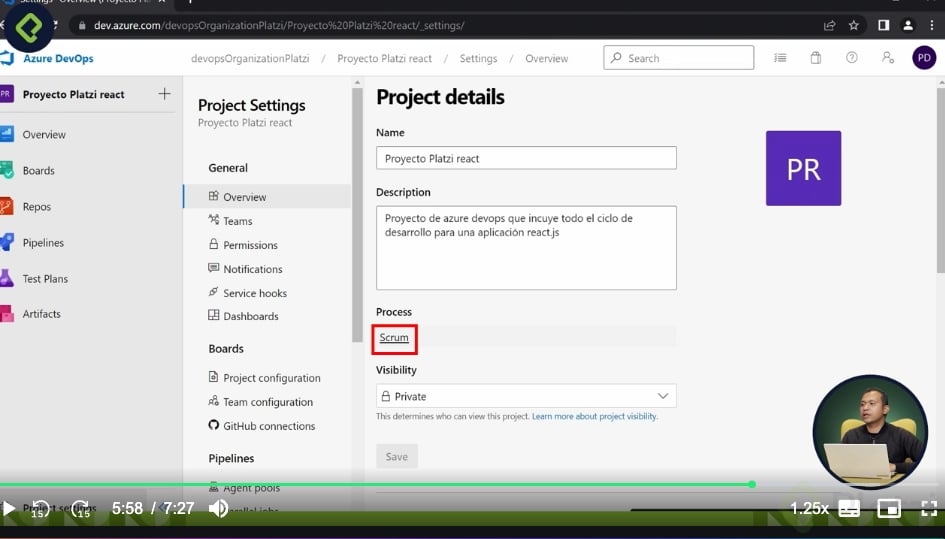Go to the Overview breadcrumb in header
This screenshot has height=539, width=945.
[547, 58]
